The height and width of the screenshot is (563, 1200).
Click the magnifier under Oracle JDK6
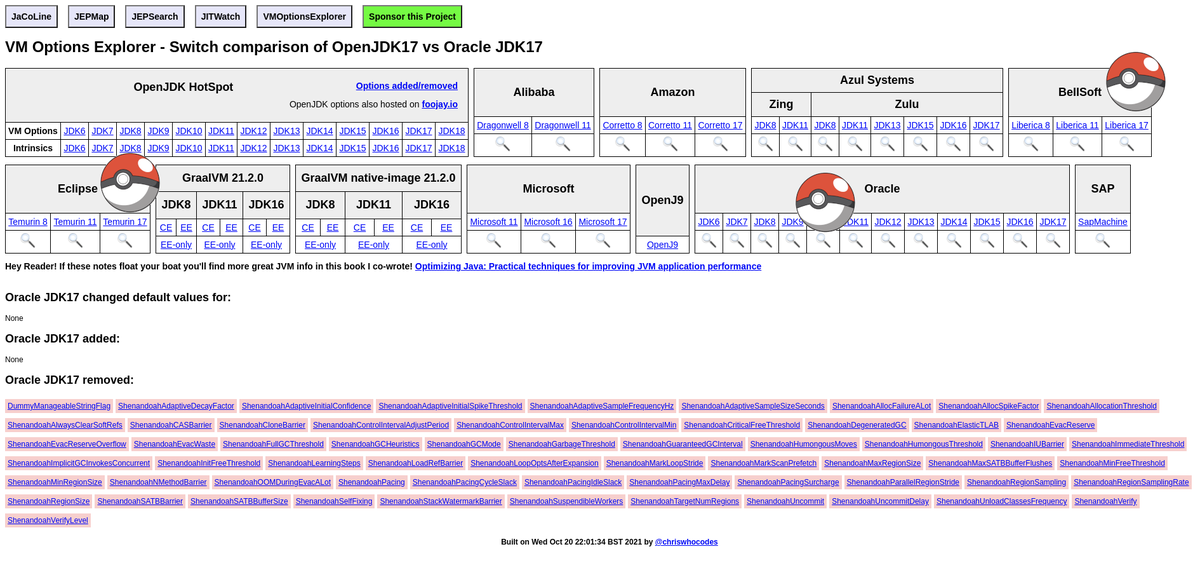coord(709,241)
